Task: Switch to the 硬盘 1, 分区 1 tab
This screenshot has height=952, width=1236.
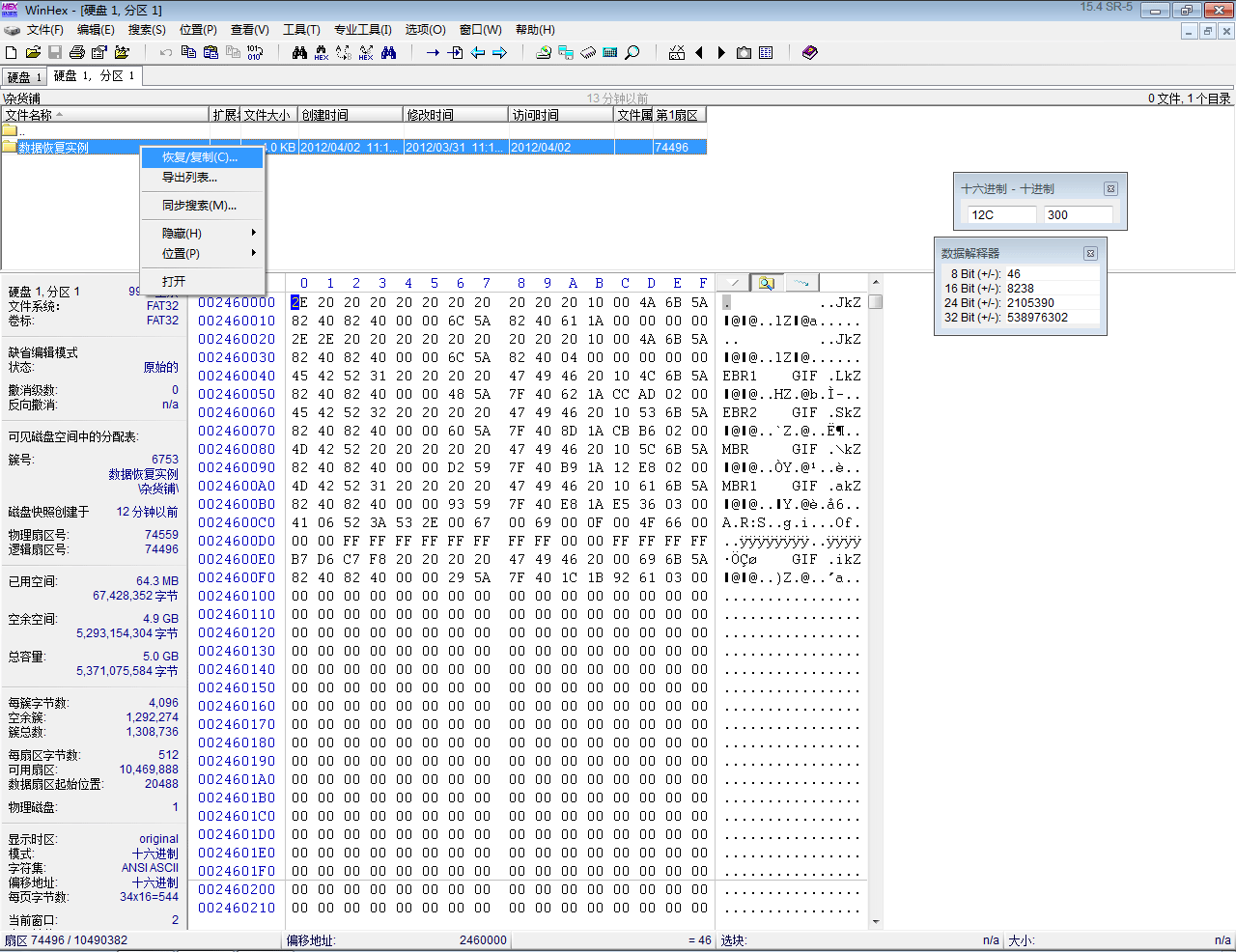Action: 95,76
